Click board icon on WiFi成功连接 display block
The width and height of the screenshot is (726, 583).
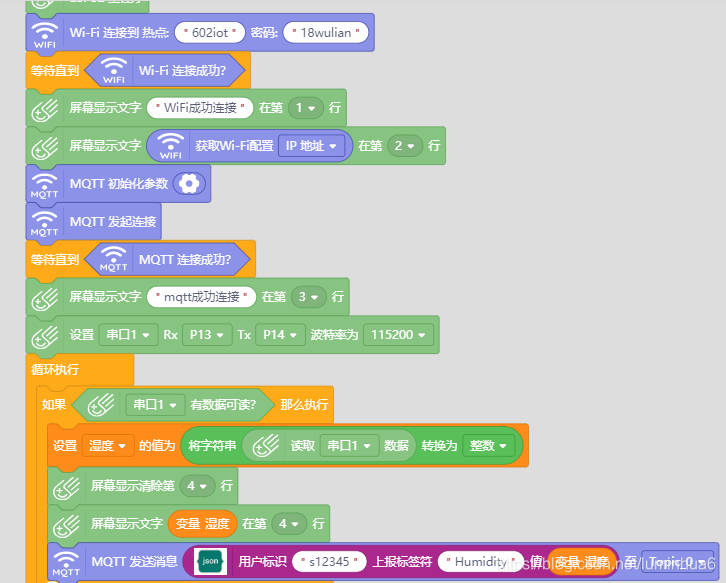[x=44, y=109]
